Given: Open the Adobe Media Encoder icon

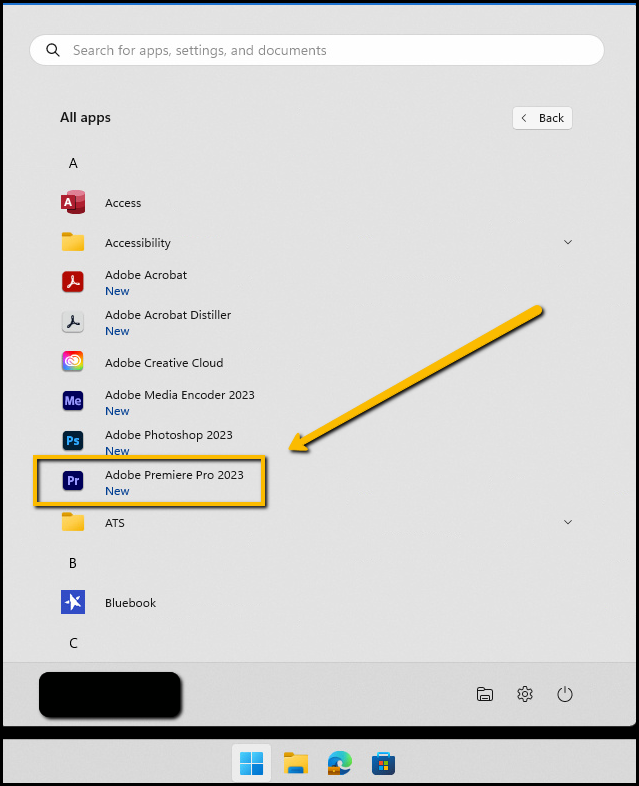Looking at the screenshot, I should (73, 401).
